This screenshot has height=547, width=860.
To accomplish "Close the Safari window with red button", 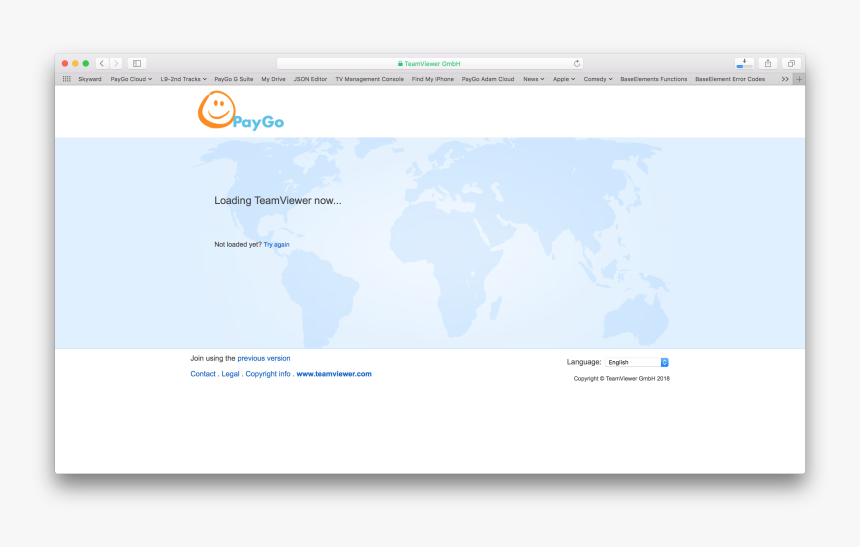I will coord(65,64).
